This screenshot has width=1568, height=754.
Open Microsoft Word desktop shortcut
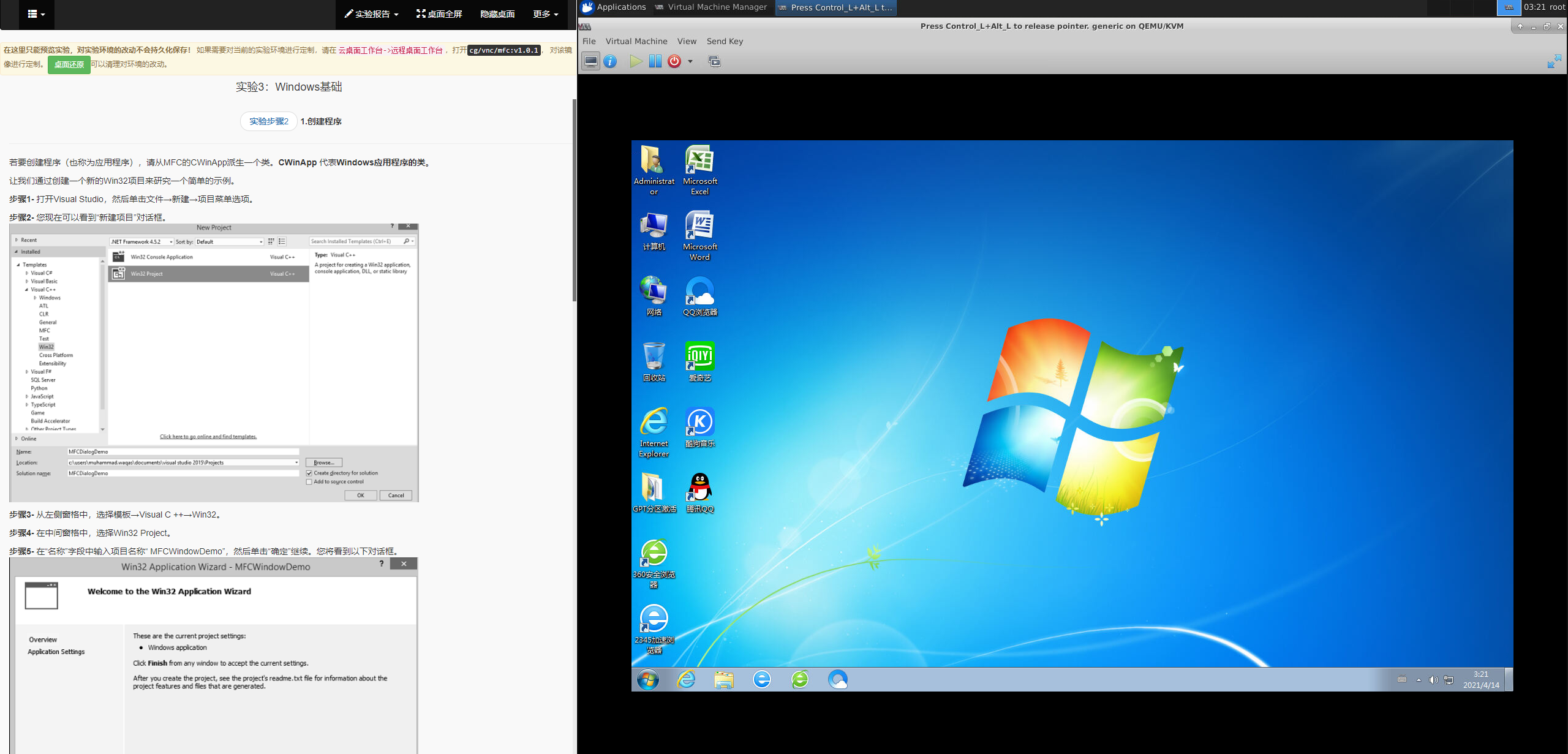[x=699, y=236]
